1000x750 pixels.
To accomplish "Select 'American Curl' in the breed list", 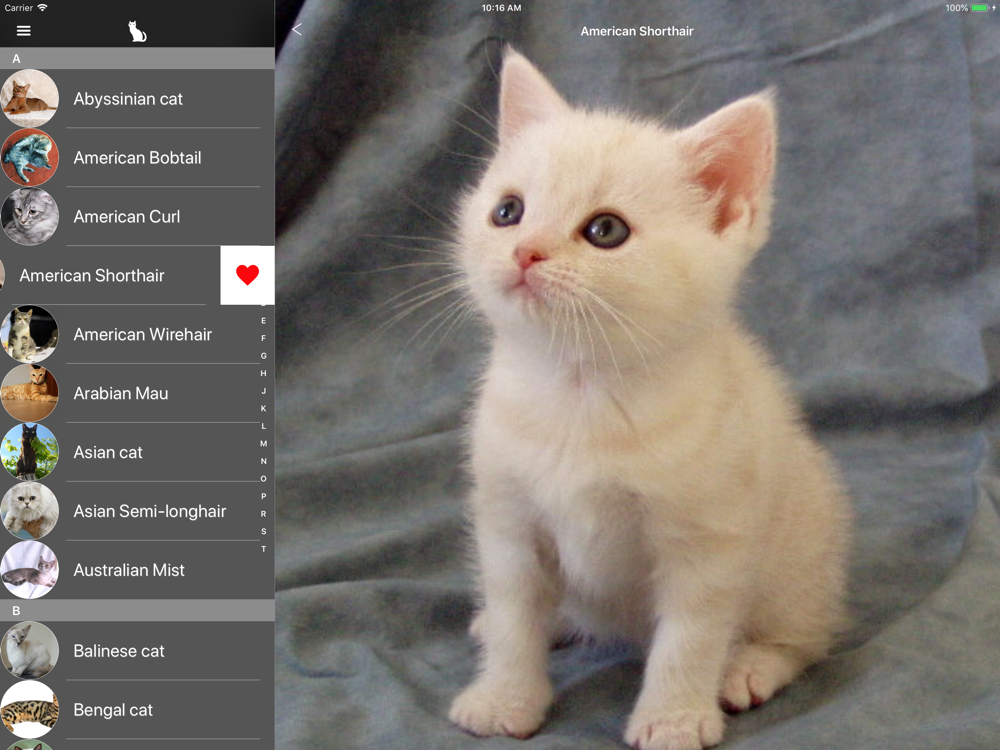I will coord(127,217).
